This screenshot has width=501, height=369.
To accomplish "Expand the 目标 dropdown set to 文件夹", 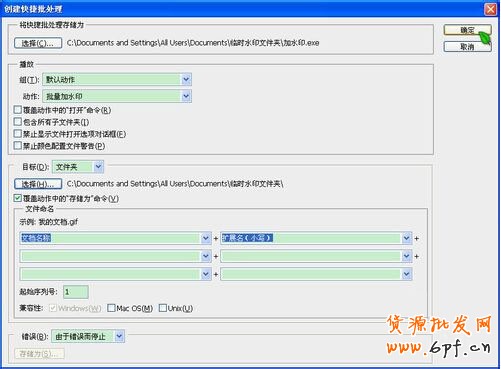I will [78, 167].
